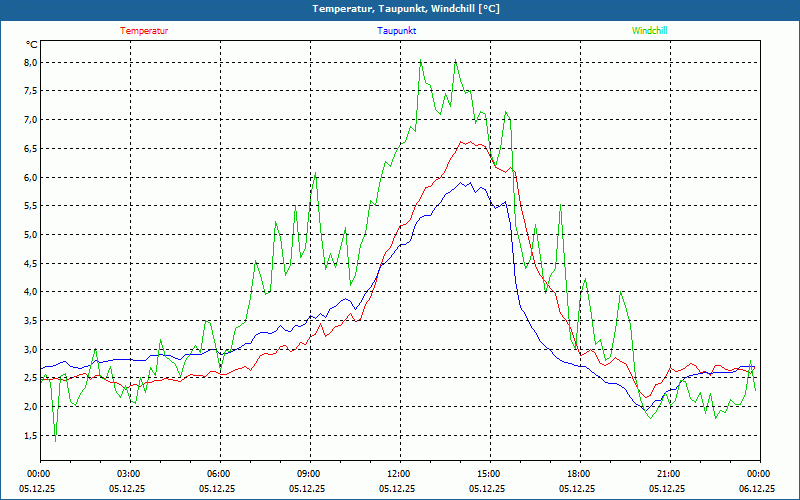
Task: Click the blue Taupunkt legend label
Action: point(397,30)
